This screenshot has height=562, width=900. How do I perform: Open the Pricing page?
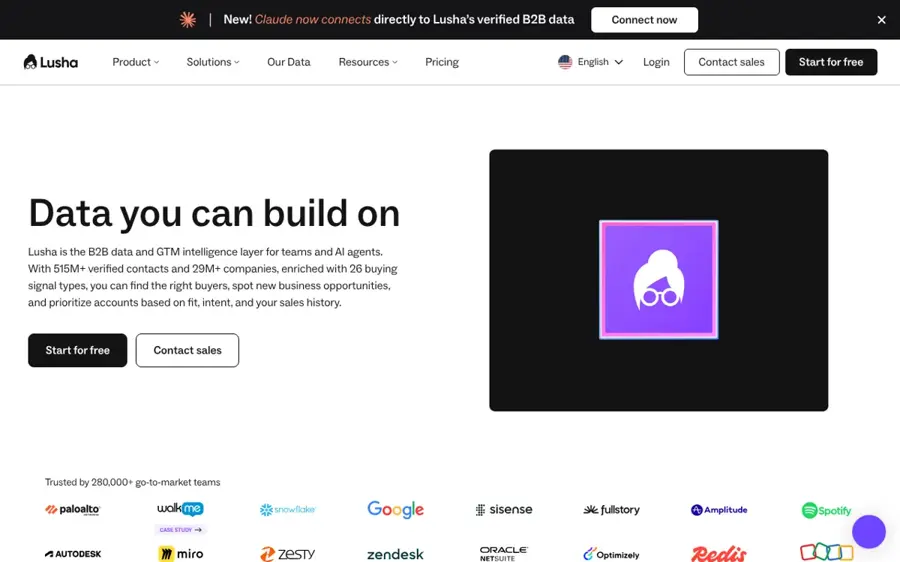point(442,62)
